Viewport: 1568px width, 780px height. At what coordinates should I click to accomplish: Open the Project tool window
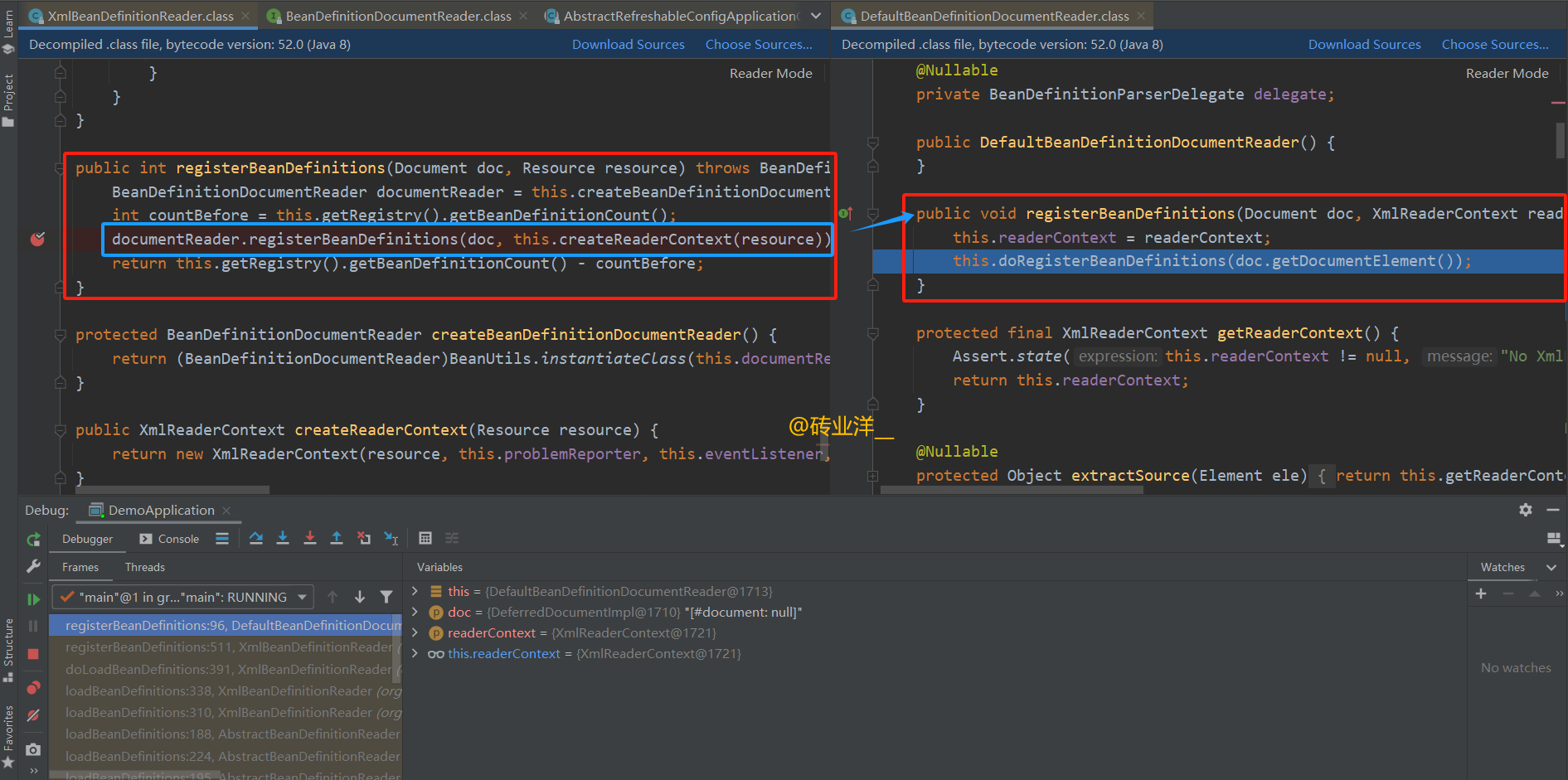tap(8, 99)
